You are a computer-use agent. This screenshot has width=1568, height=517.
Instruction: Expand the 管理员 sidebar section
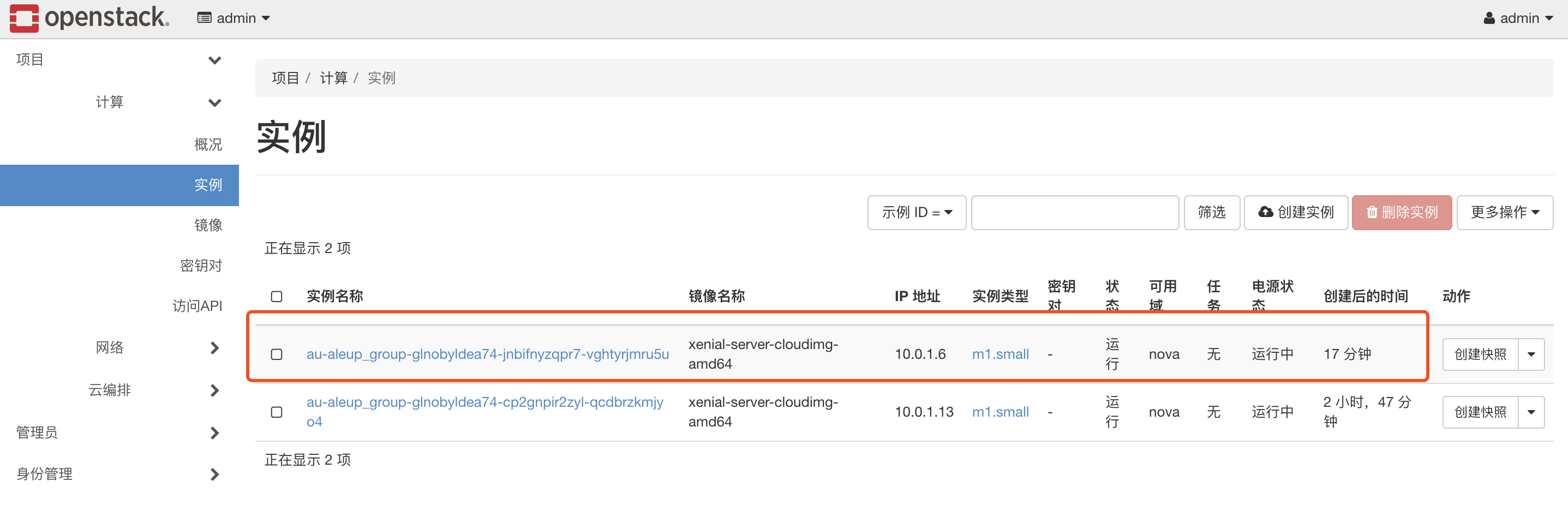(x=214, y=433)
